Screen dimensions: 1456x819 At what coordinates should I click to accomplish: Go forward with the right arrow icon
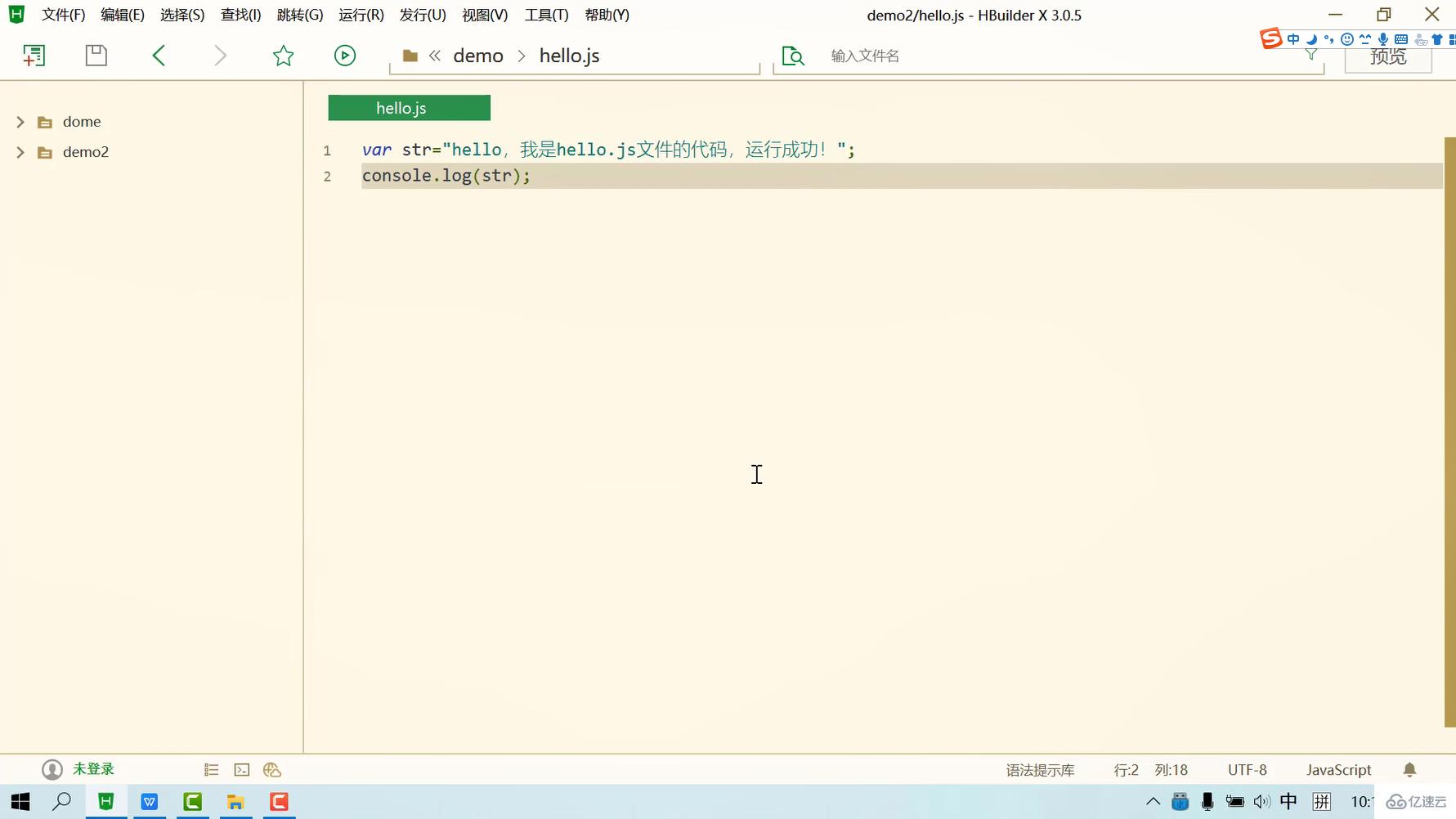point(220,56)
